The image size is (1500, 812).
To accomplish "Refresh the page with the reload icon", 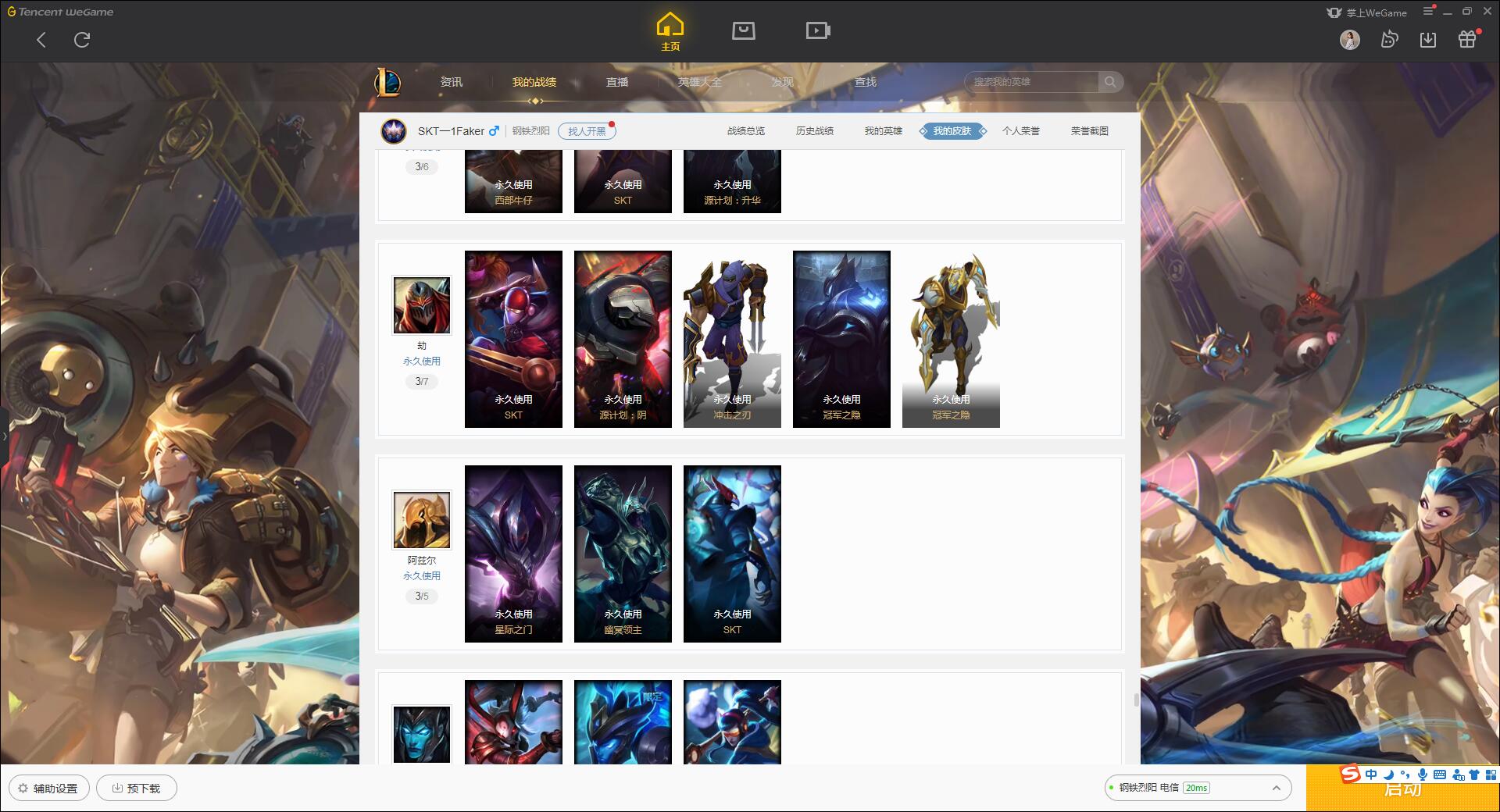I will pos(82,40).
